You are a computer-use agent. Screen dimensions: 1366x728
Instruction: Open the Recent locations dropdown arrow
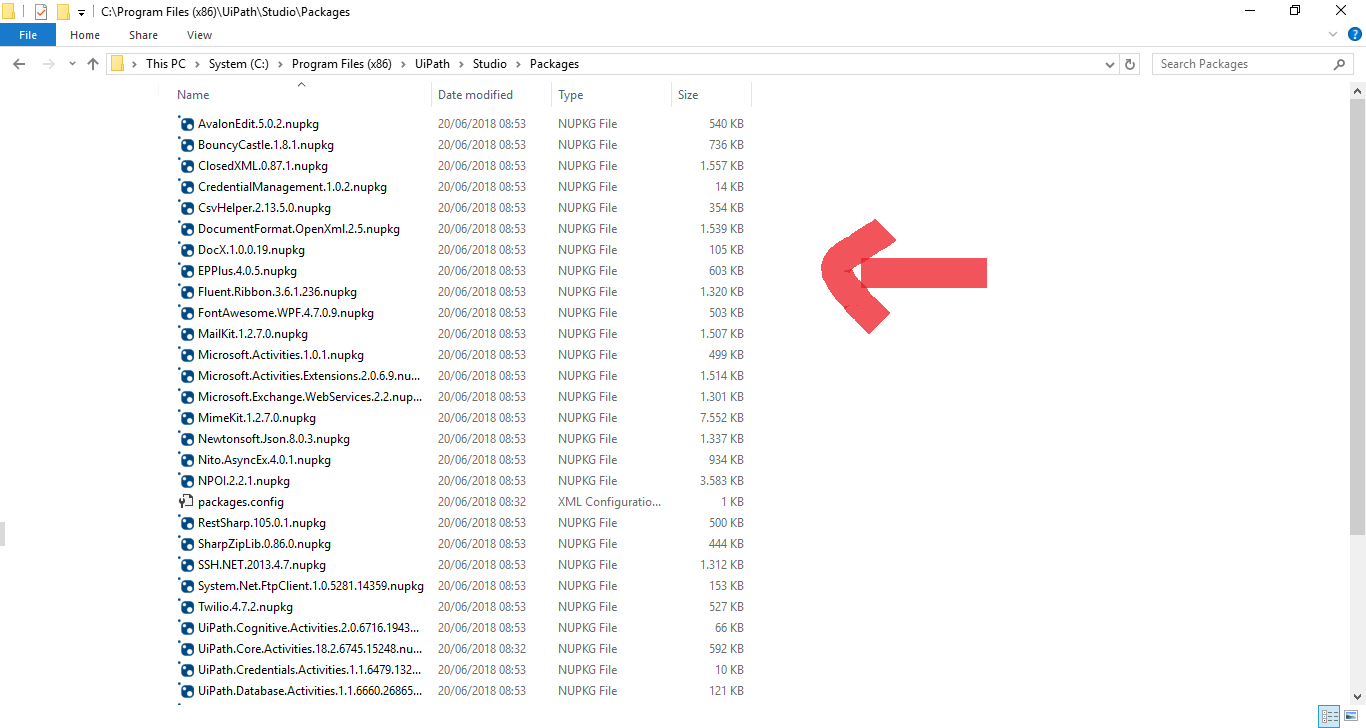pos(72,64)
